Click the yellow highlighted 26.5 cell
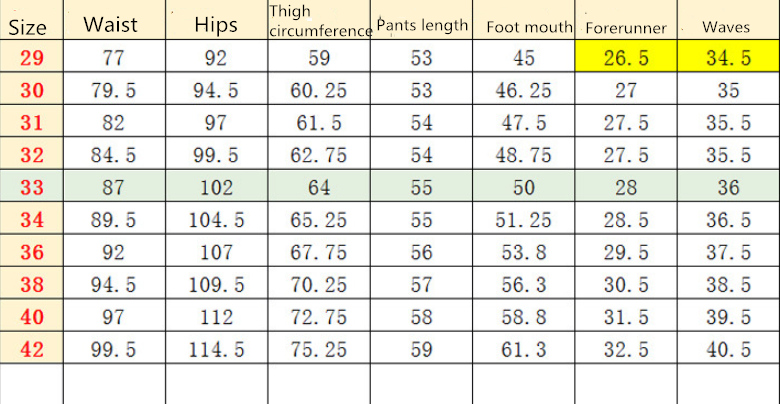 point(626,58)
